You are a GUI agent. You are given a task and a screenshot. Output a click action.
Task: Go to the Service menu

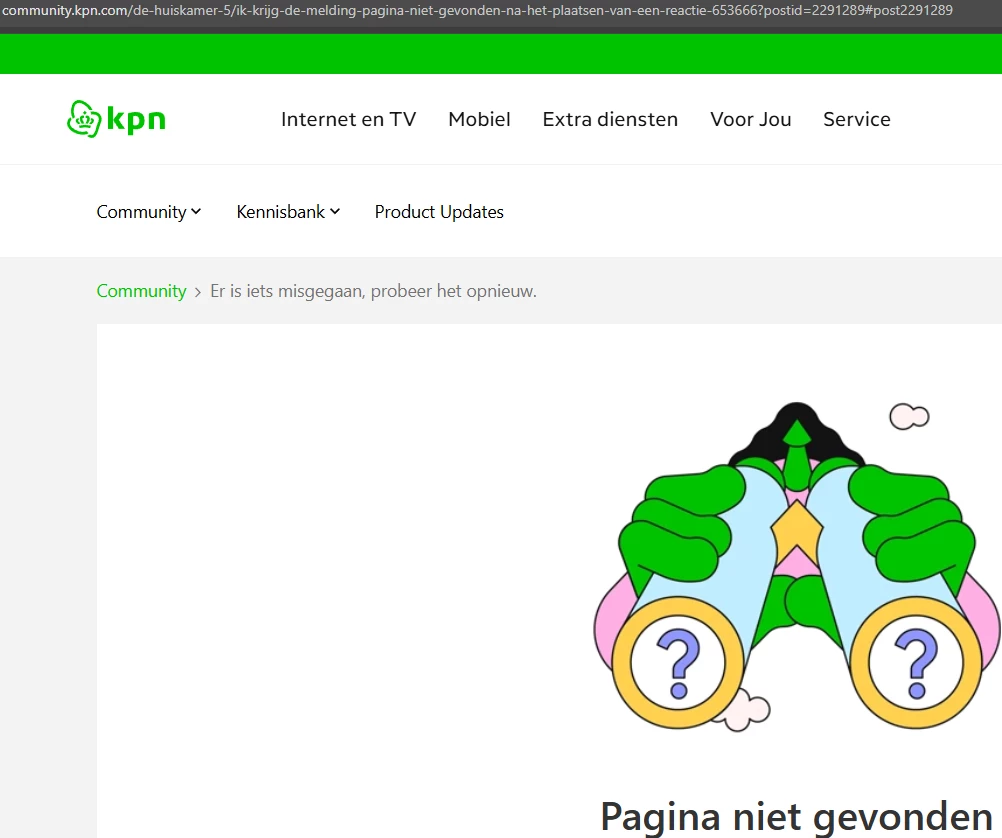pyautogui.click(x=856, y=120)
